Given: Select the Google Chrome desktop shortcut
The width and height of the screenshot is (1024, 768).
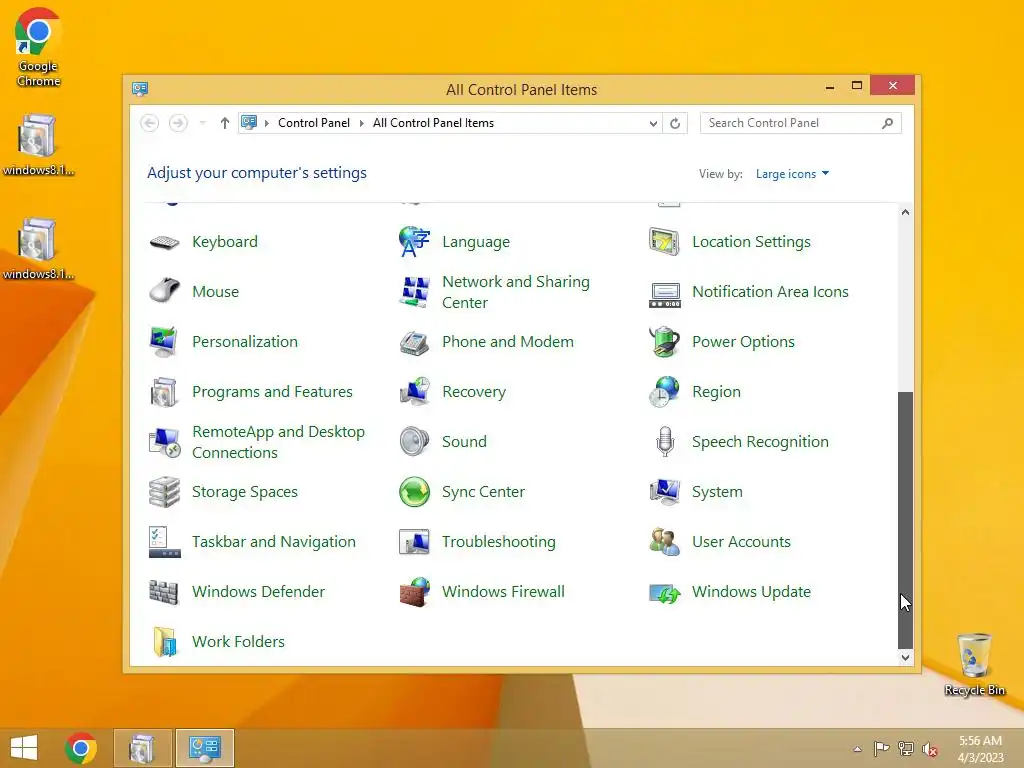Looking at the screenshot, I should point(38,47).
